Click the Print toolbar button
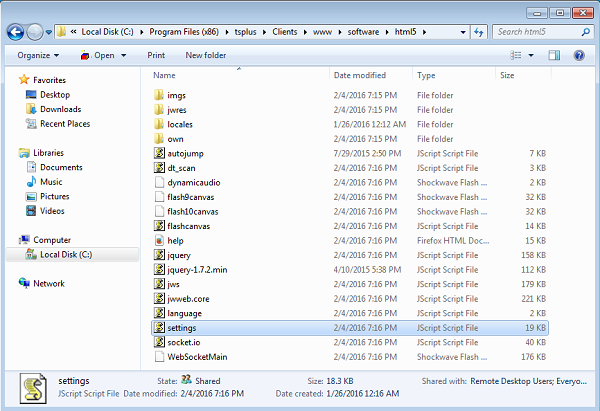This screenshot has height=411, width=600. 156,55
